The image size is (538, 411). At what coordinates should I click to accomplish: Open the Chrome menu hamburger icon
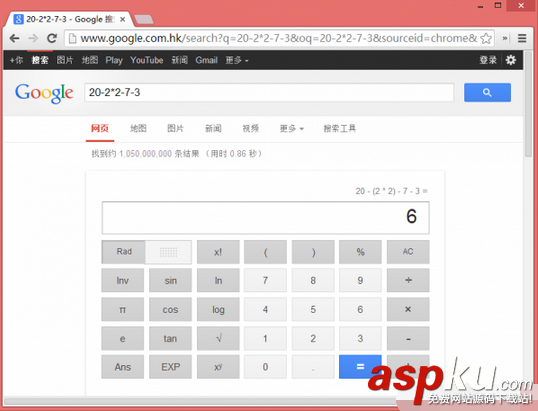(522, 38)
